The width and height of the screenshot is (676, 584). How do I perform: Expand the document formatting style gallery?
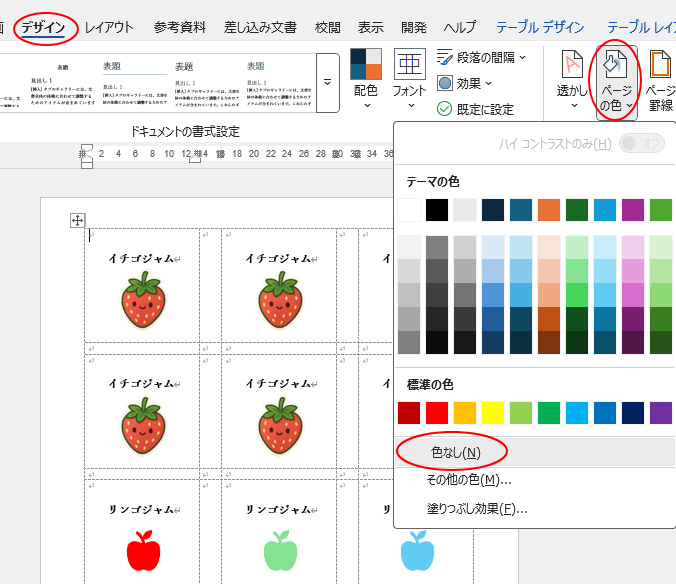coord(328,82)
